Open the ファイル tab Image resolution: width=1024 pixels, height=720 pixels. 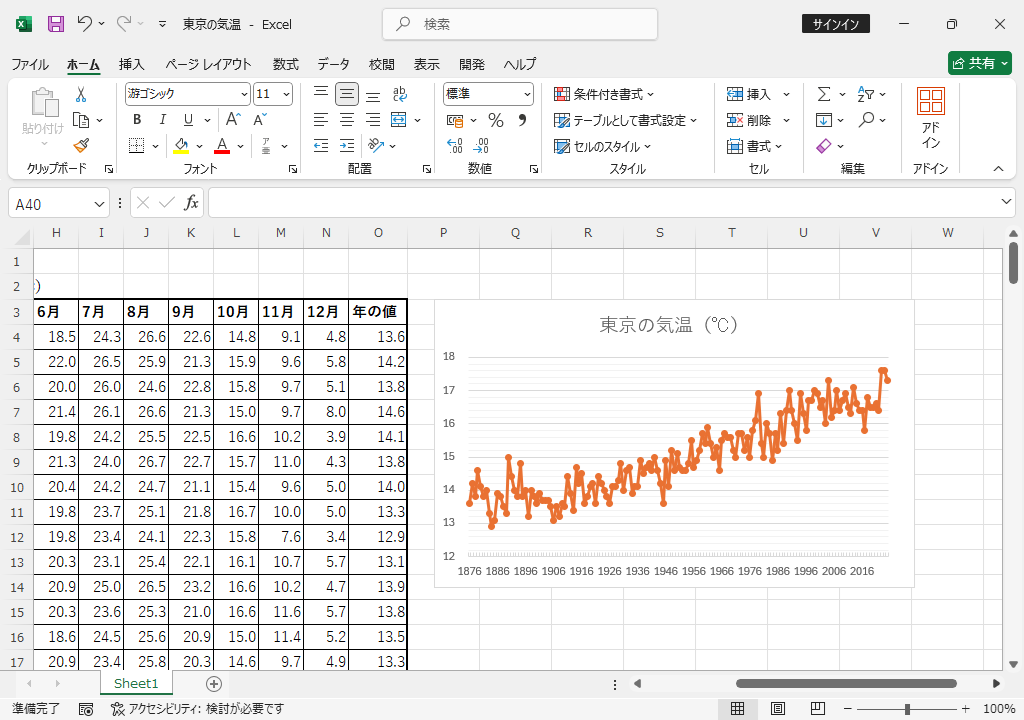click(30, 64)
